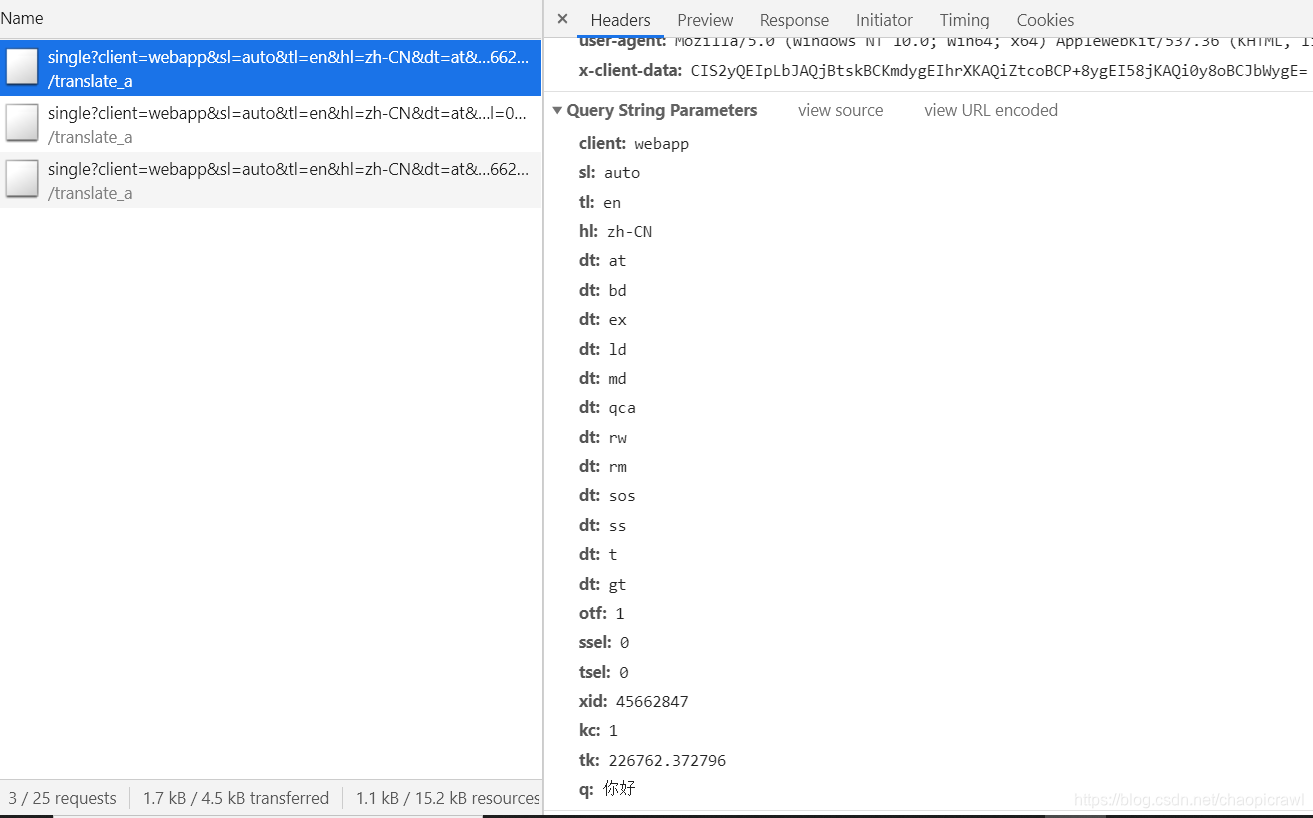
Task: Click the dt: t parameter
Action: (598, 554)
